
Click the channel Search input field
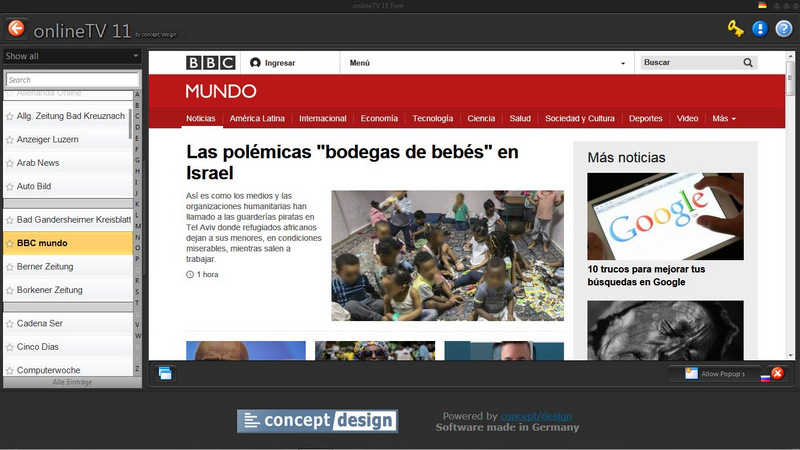pyautogui.click(x=72, y=80)
